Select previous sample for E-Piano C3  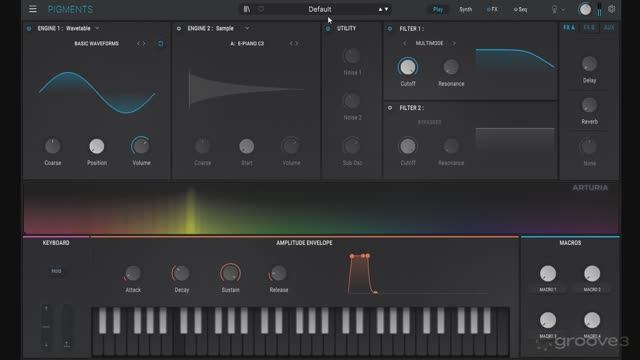point(291,43)
